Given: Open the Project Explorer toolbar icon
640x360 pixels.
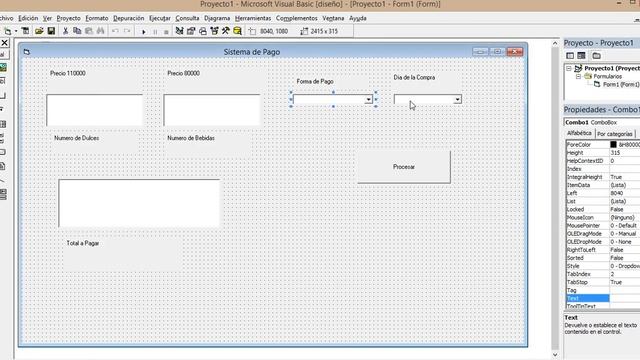Looking at the screenshot, I should tap(179, 31).
